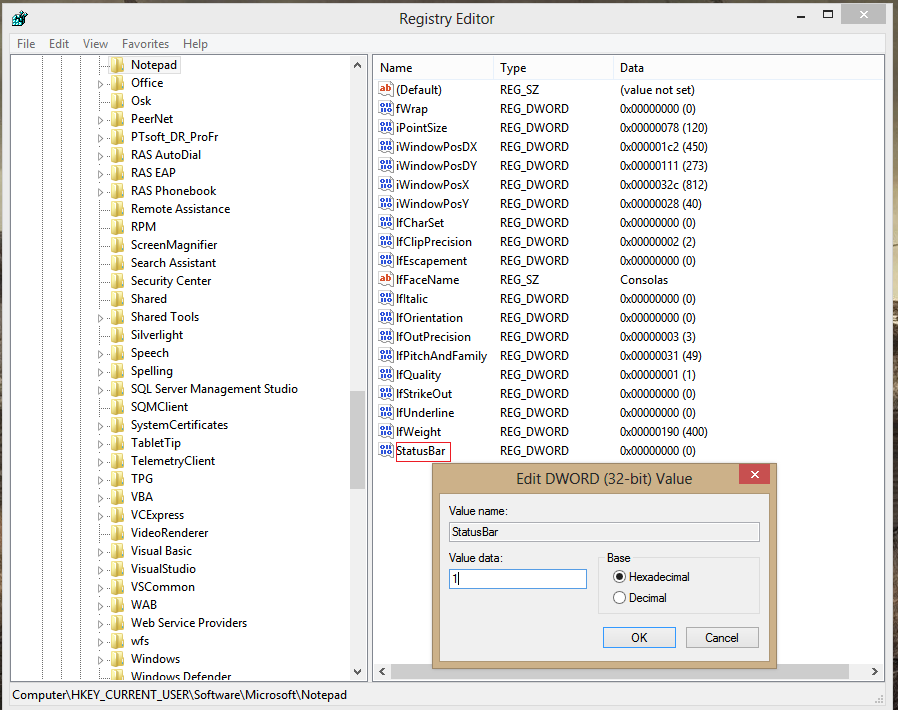Click the tree pane vertical scrollbar thumb
Viewport: 898px width, 710px height.
[x=357, y=440]
